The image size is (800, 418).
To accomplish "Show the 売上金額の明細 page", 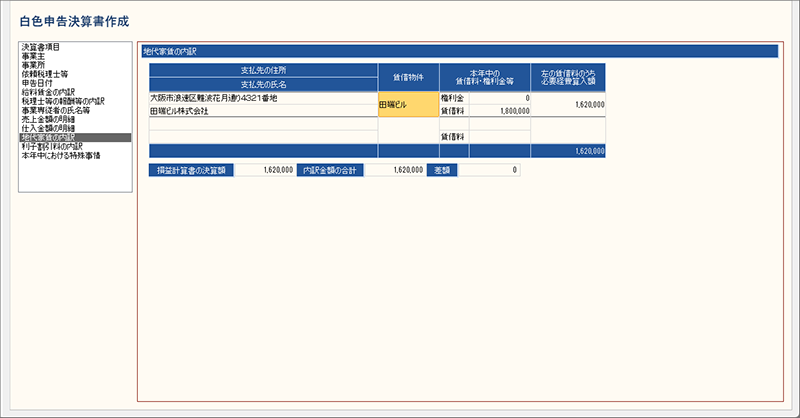I will pyautogui.click(x=48, y=119).
